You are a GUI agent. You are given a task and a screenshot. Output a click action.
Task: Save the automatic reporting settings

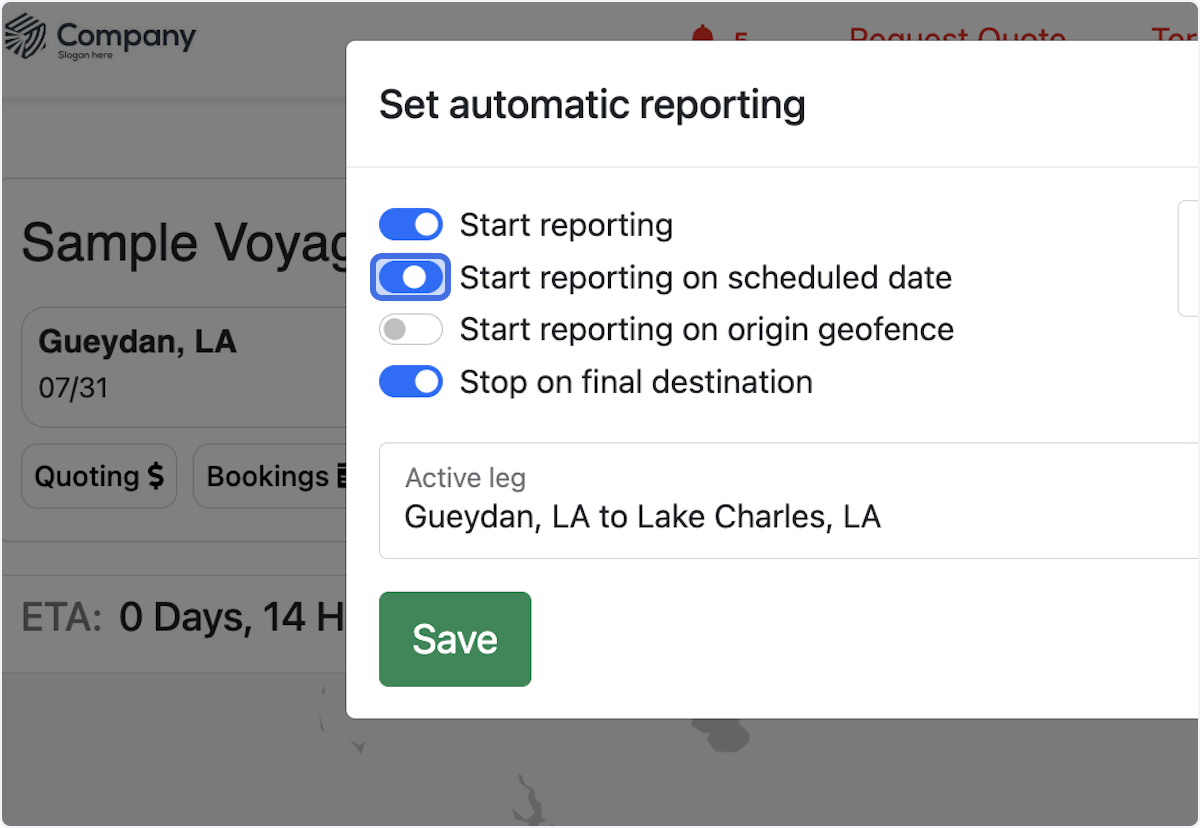[455, 639]
